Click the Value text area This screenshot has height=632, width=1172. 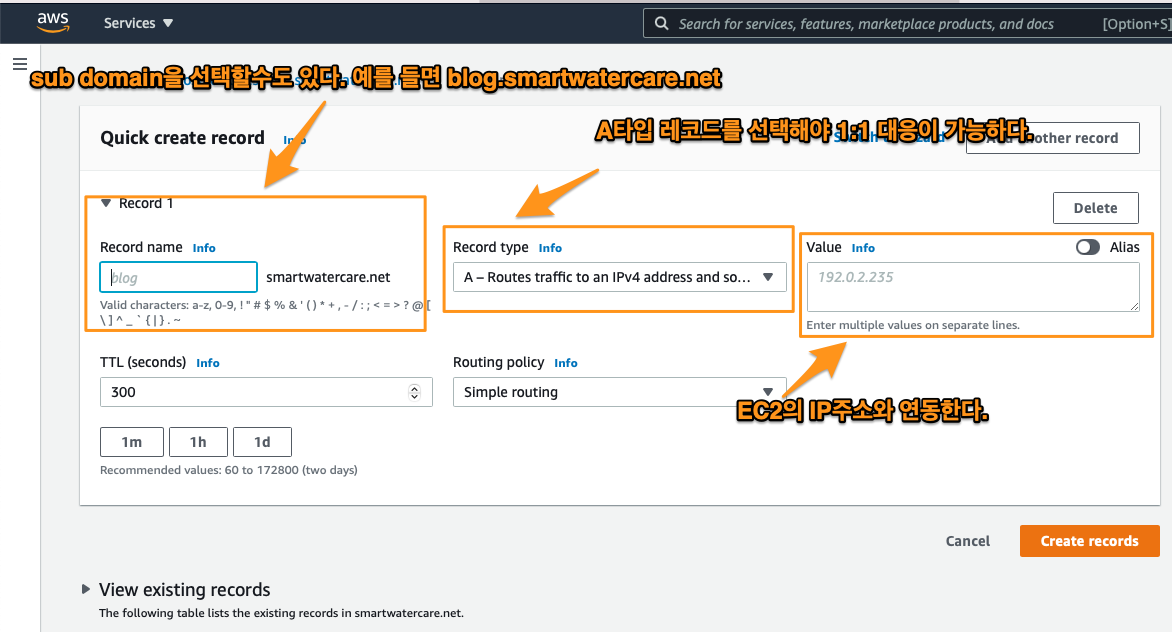pos(972,287)
